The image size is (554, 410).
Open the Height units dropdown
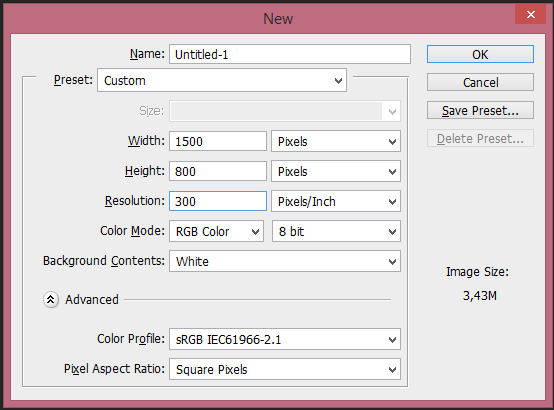coord(336,171)
